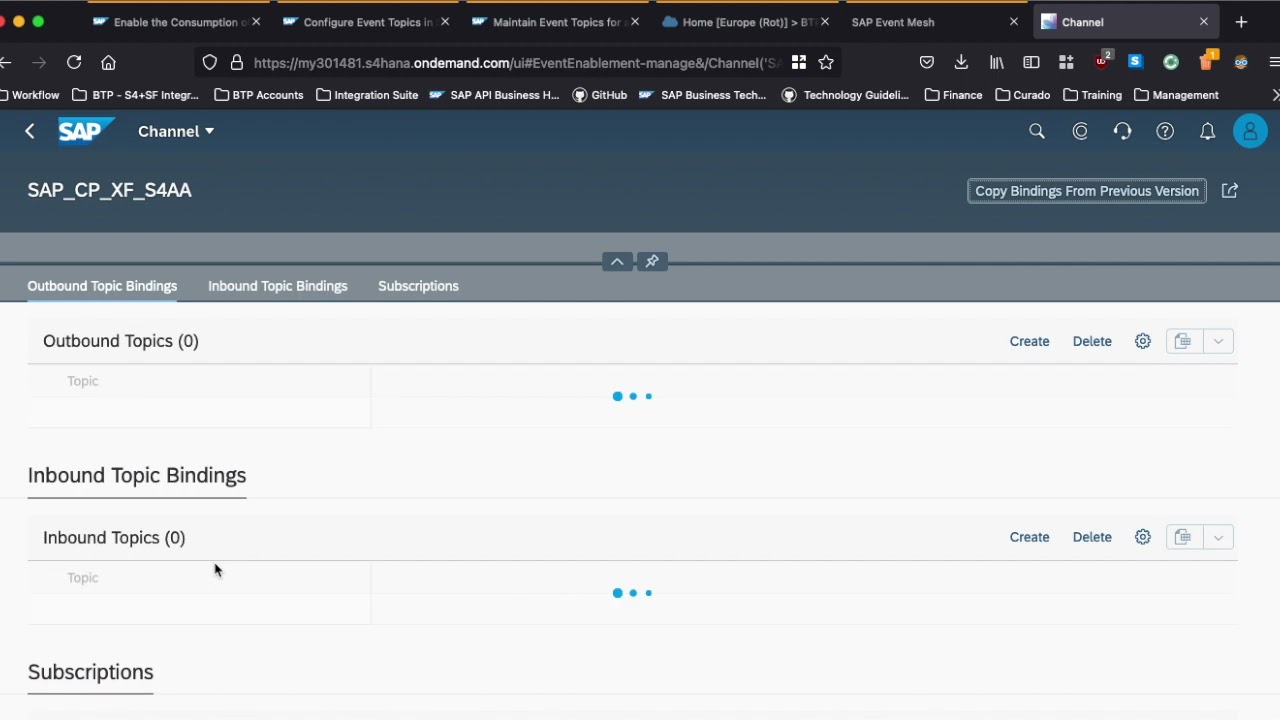
Task: Go to the browser home page
Action: click(108, 62)
